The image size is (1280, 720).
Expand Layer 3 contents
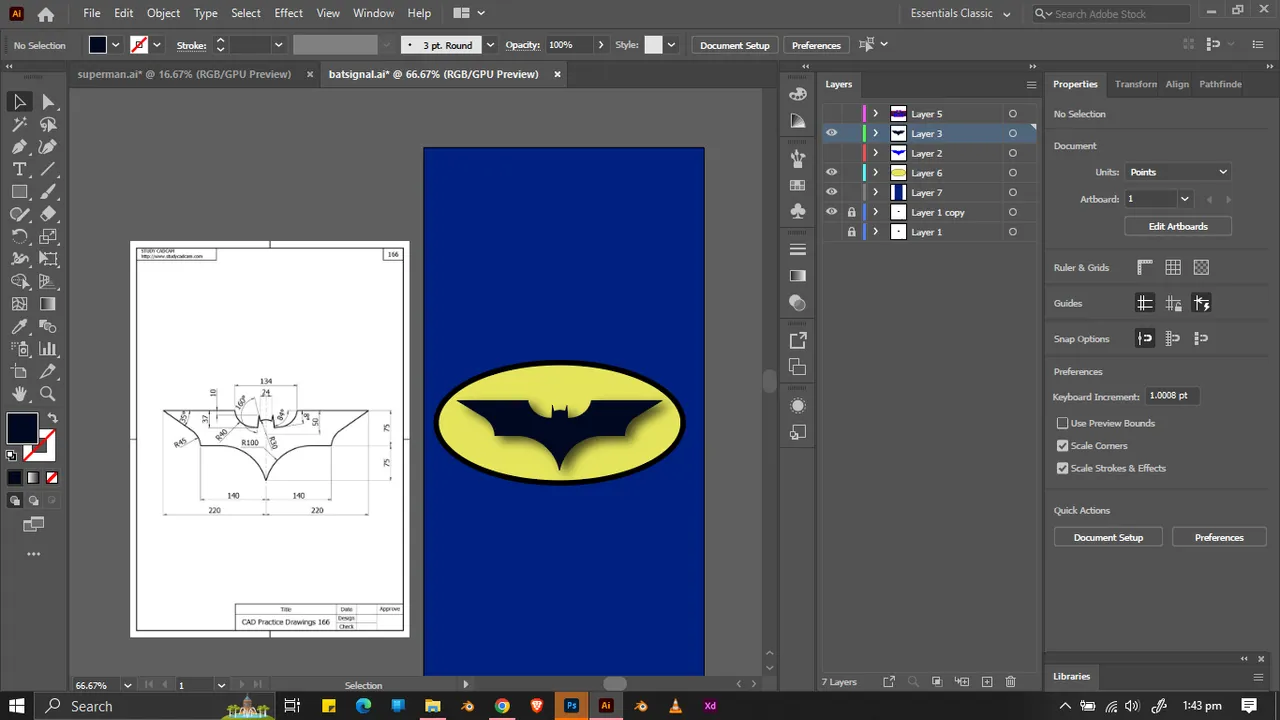click(875, 133)
